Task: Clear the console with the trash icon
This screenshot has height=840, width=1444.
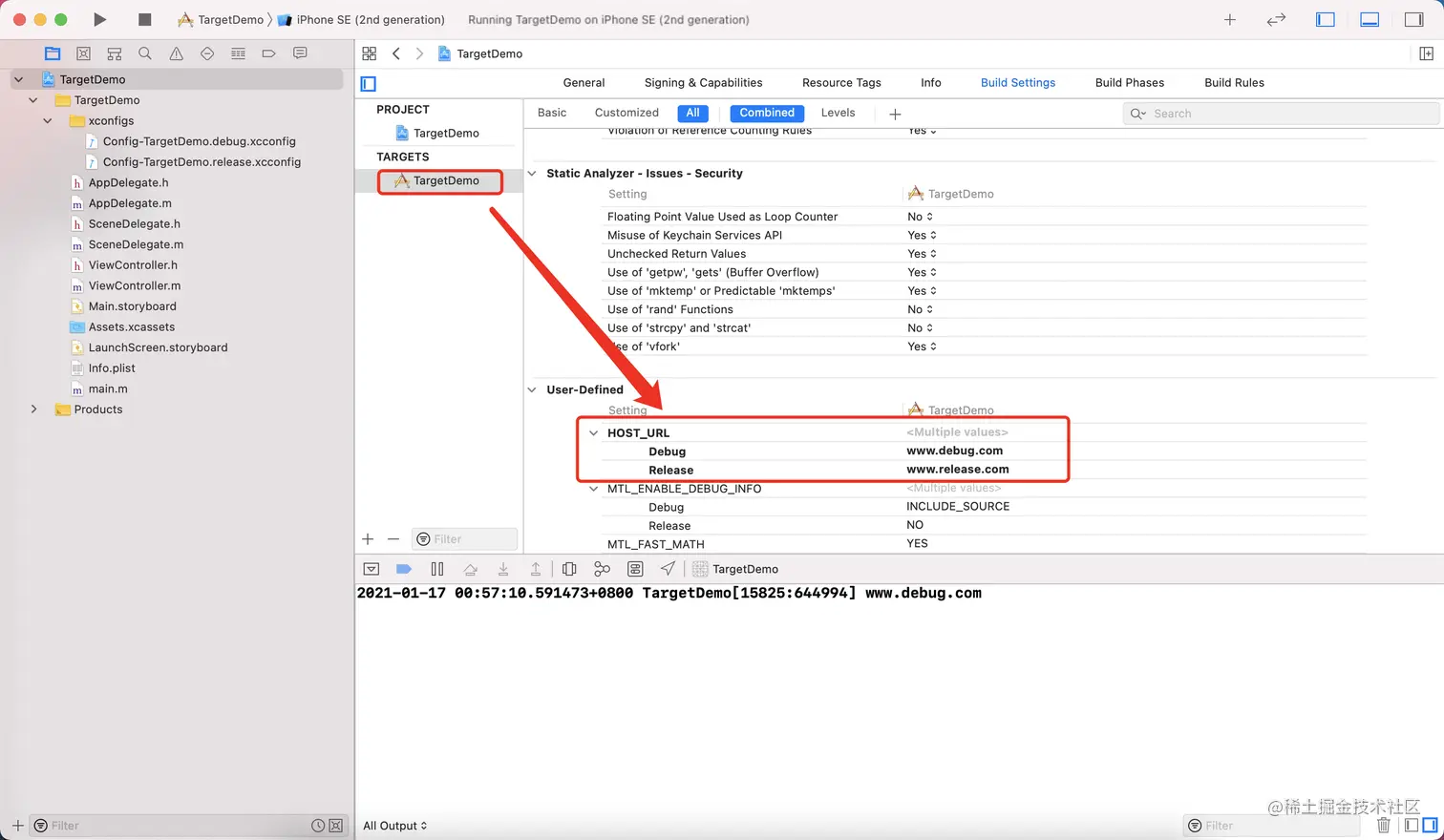Action: 1384,826
